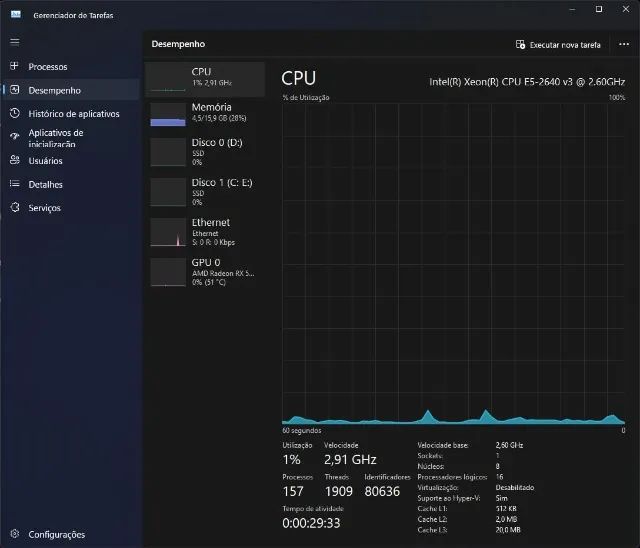Click the Suporte ao Hyper-V label

[449, 498]
